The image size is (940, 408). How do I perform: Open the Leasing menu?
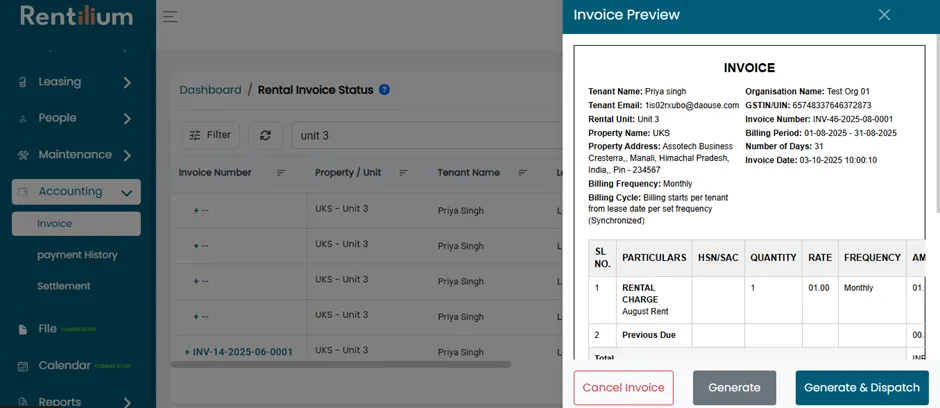[76, 82]
